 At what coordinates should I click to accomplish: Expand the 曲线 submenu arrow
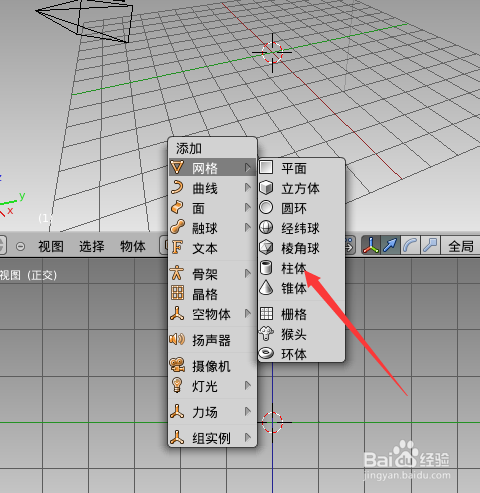pos(248,188)
